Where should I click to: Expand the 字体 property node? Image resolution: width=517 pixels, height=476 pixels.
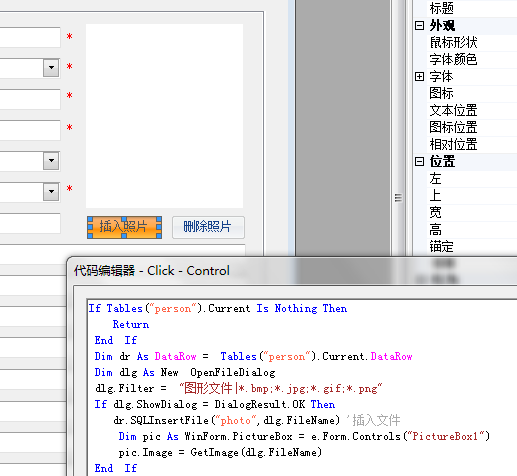[419, 77]
